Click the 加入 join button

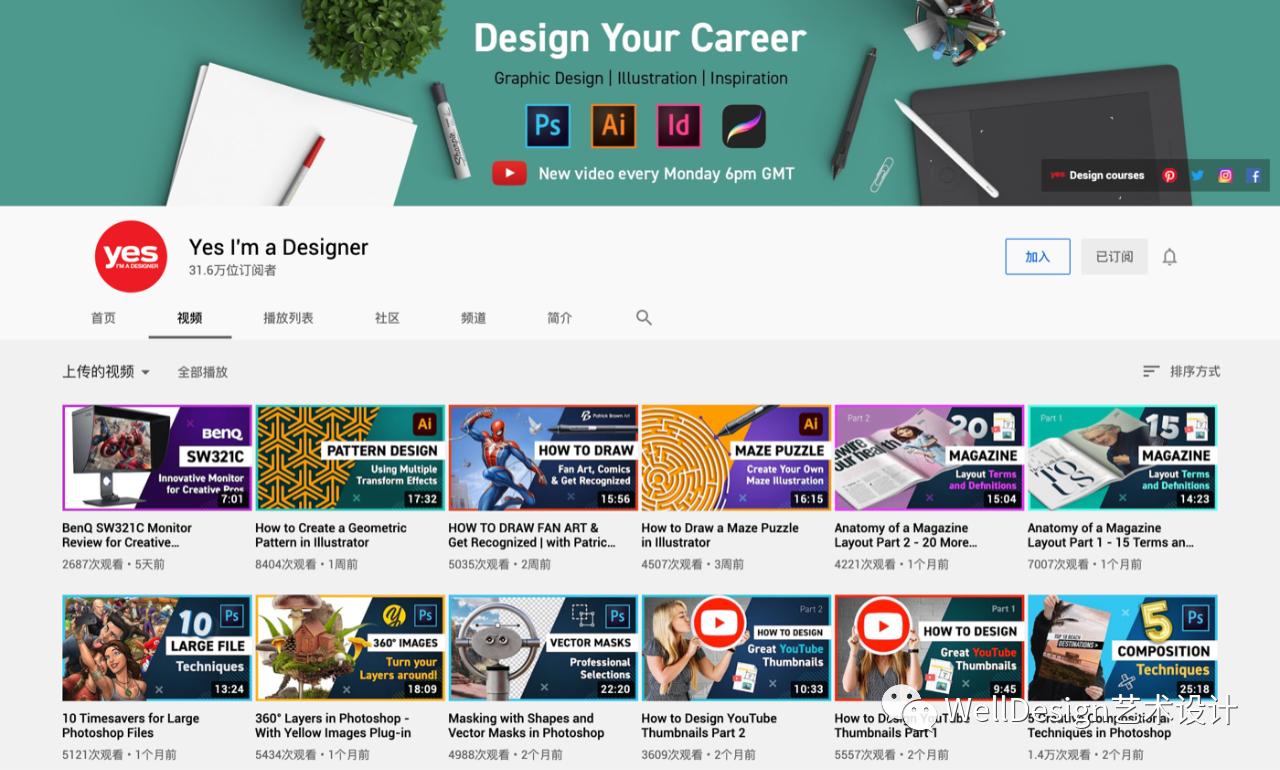pyautogui.click(x=1038, y=257)
